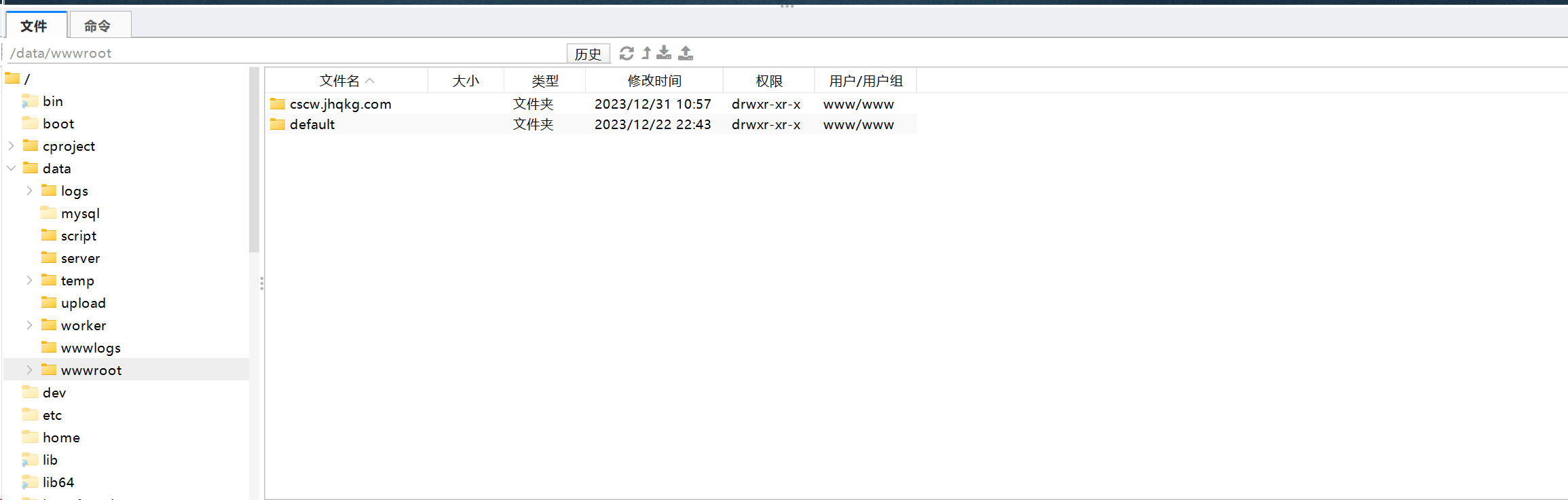The image size is (1568, 500).
Task: Select the worker folder in tree
Action: (x=73, y=325)
